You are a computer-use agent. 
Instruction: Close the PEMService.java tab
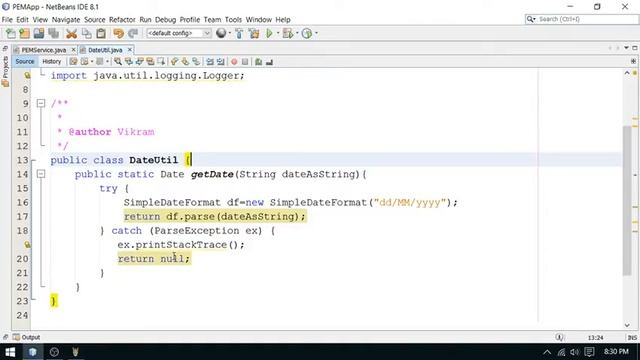tap(73, 50)
